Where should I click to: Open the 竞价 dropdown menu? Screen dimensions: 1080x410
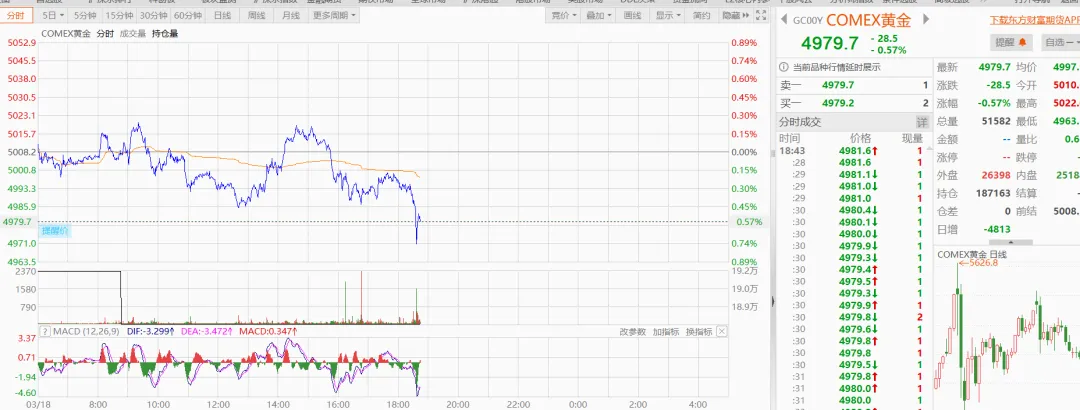[565, 15]
